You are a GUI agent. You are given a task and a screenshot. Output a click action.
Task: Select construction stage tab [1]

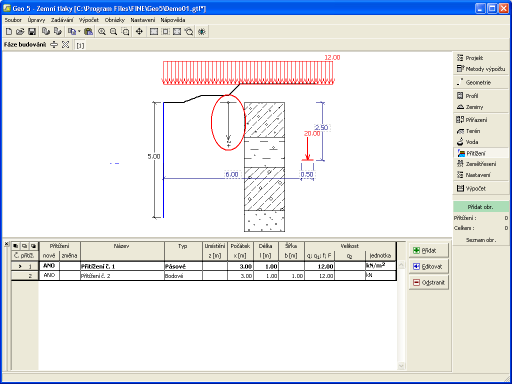click(x=80, y=45)
